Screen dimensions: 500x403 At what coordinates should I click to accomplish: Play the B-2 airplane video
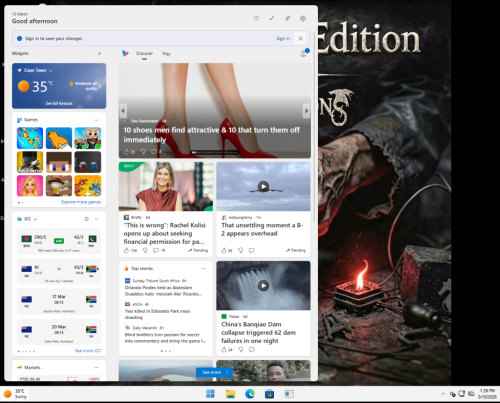[x=263, y=186]
